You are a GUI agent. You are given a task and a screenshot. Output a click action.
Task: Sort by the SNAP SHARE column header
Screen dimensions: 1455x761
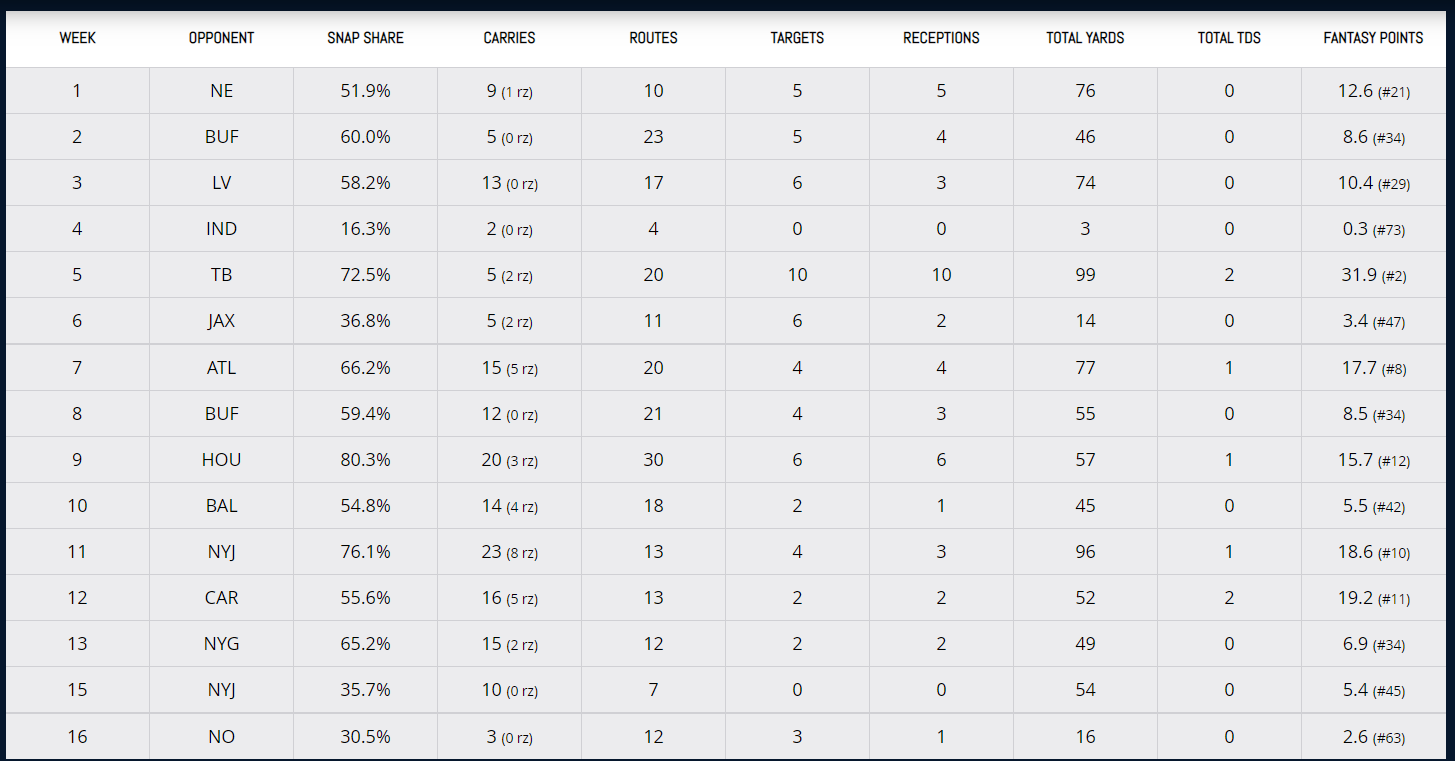click(x=365, y=38)
